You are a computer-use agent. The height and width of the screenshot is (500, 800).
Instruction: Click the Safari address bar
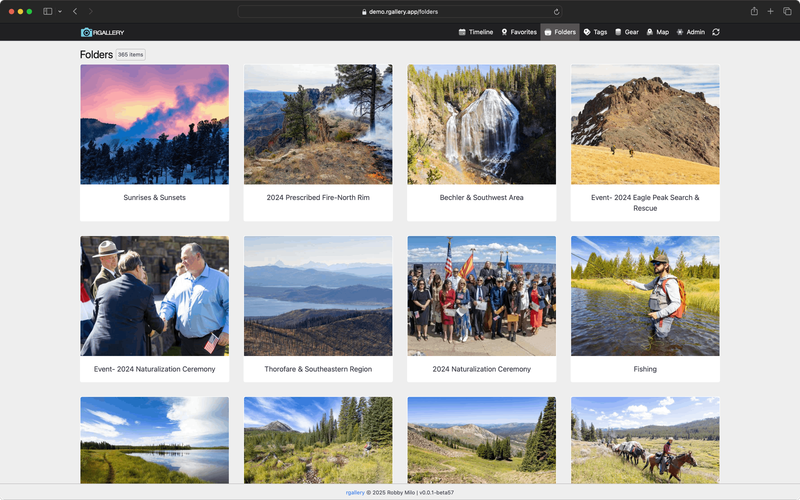400,12
